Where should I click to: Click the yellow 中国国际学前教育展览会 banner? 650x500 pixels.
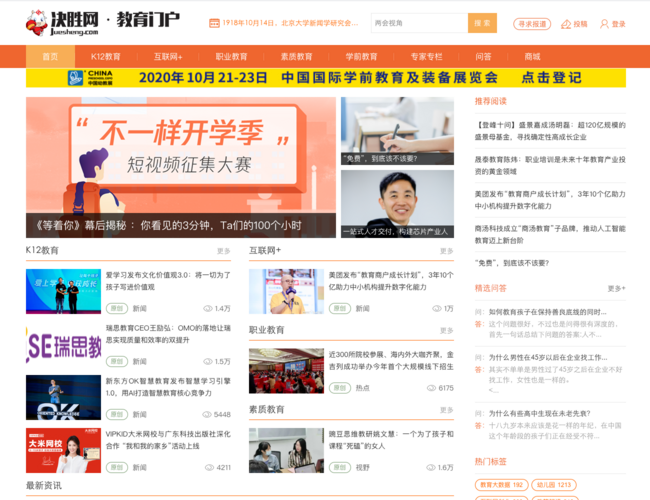click(x=326, y=78)
